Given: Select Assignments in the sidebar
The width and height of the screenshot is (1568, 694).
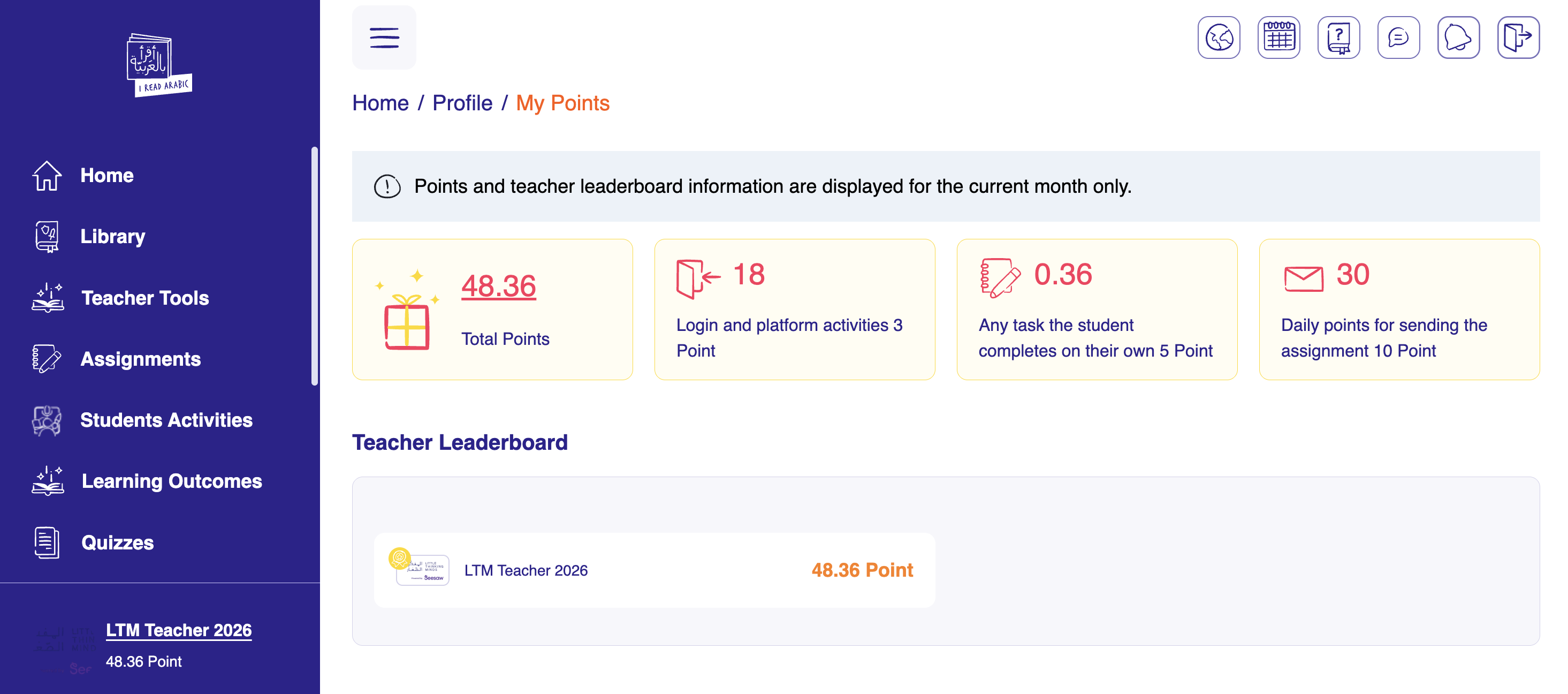Looking at the screenshot, I should tap(141, 359).
